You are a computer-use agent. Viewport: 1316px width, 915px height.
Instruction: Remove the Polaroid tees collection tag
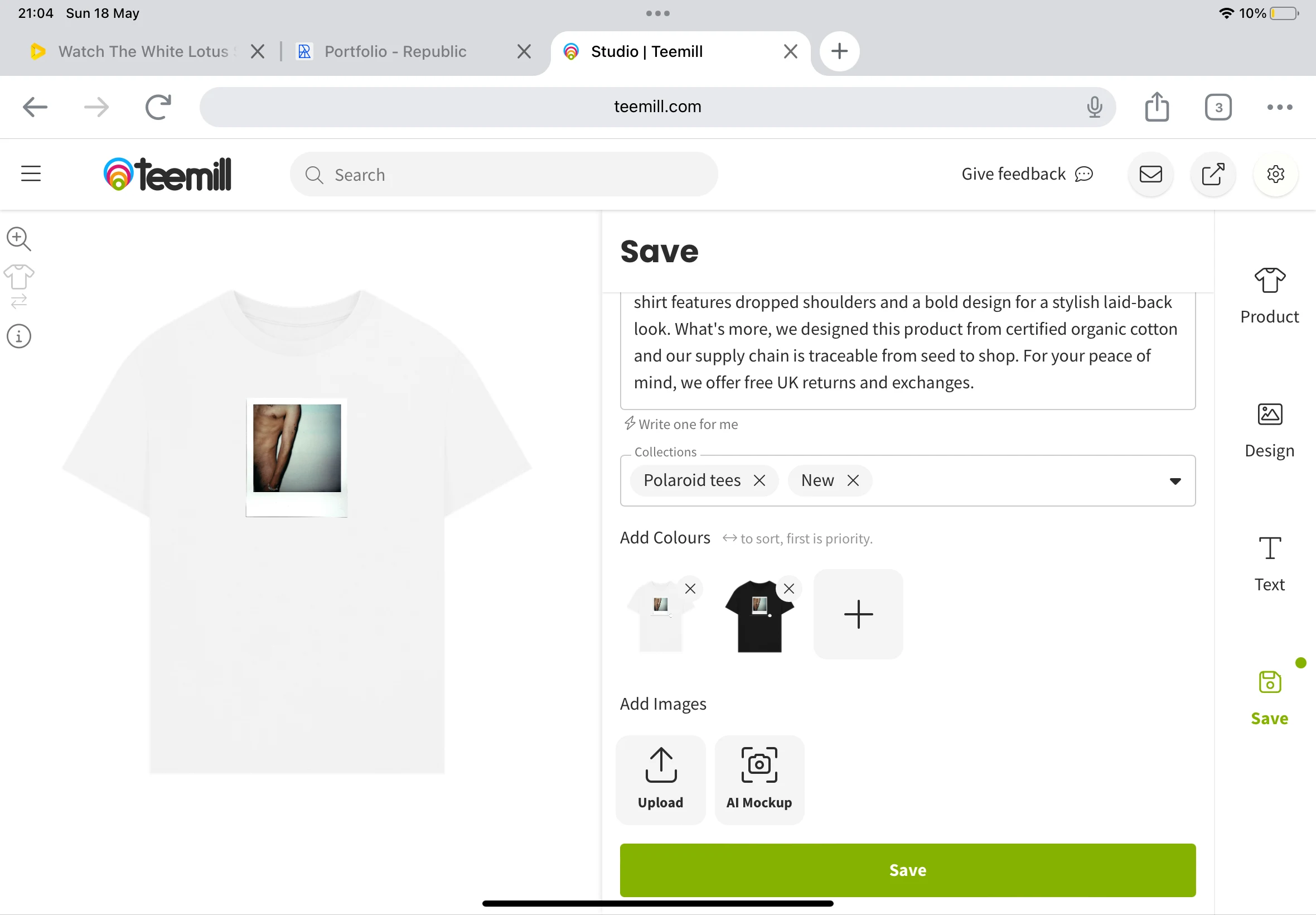759,480
